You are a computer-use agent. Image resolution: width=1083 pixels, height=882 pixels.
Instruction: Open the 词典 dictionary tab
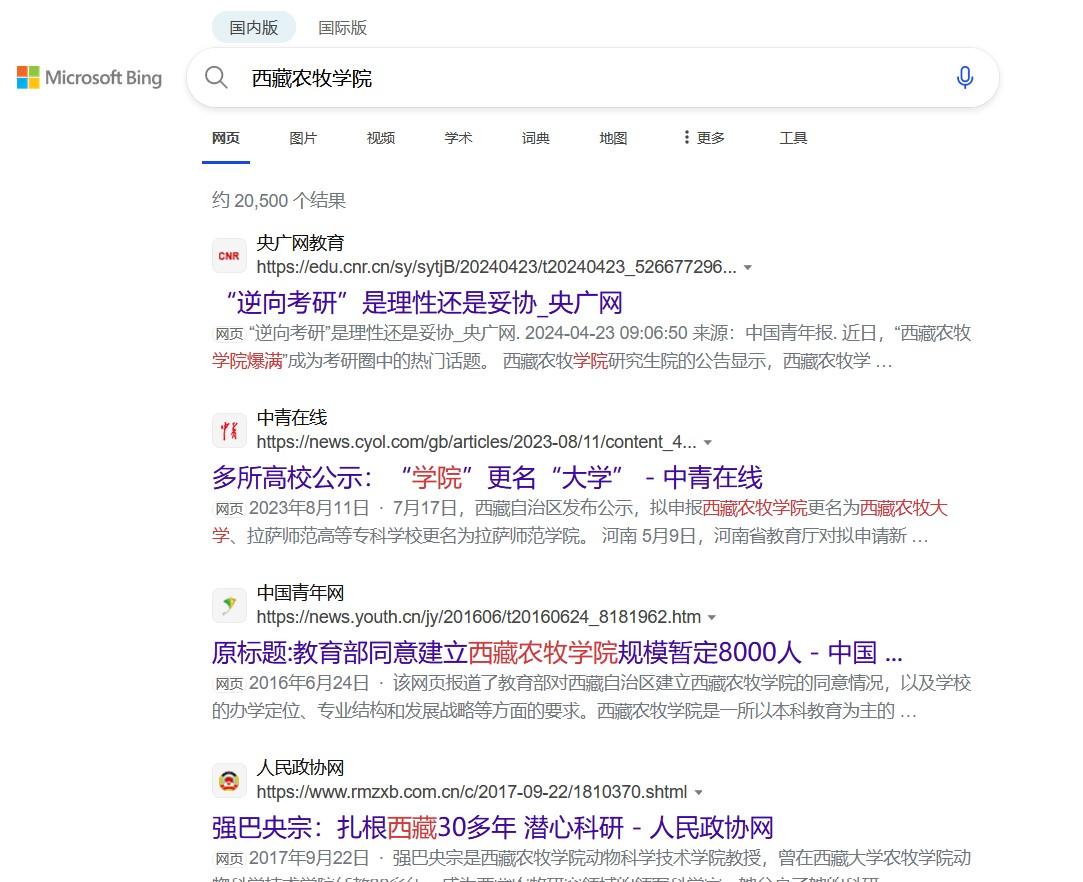tap(535, 138)
